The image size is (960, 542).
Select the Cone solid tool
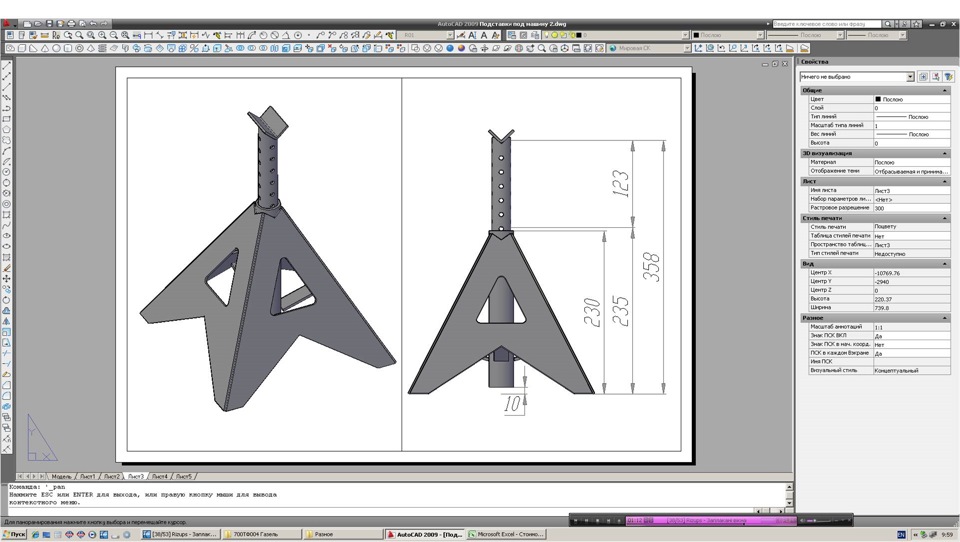pos(45,48)
